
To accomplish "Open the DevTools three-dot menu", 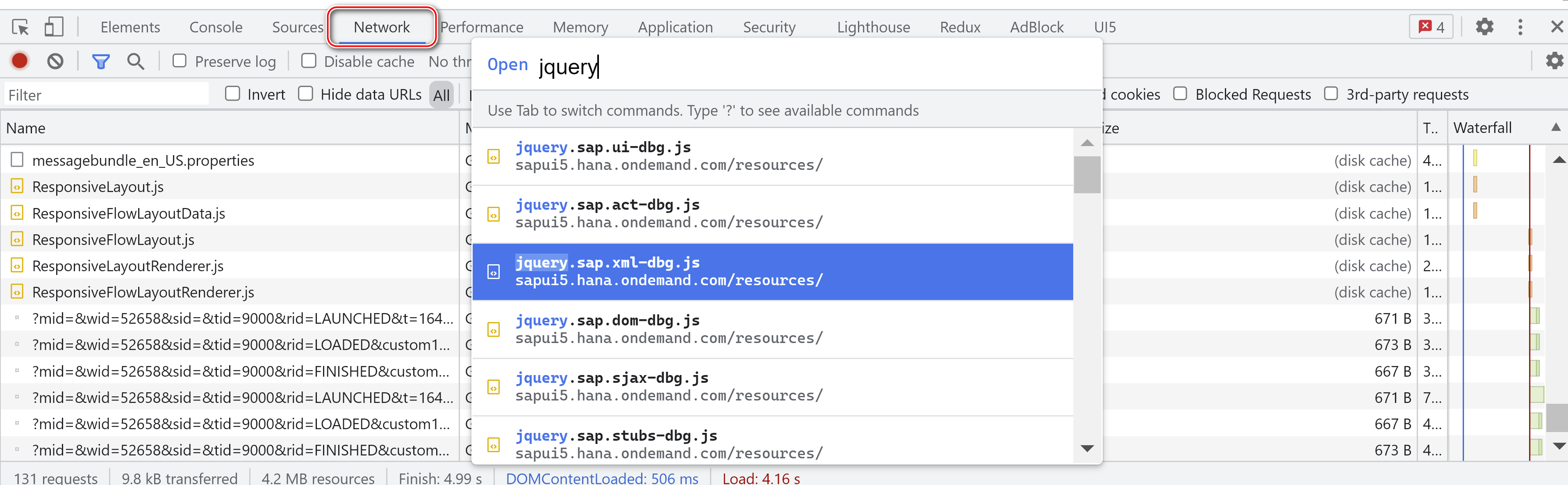I will coord(1520,27).
